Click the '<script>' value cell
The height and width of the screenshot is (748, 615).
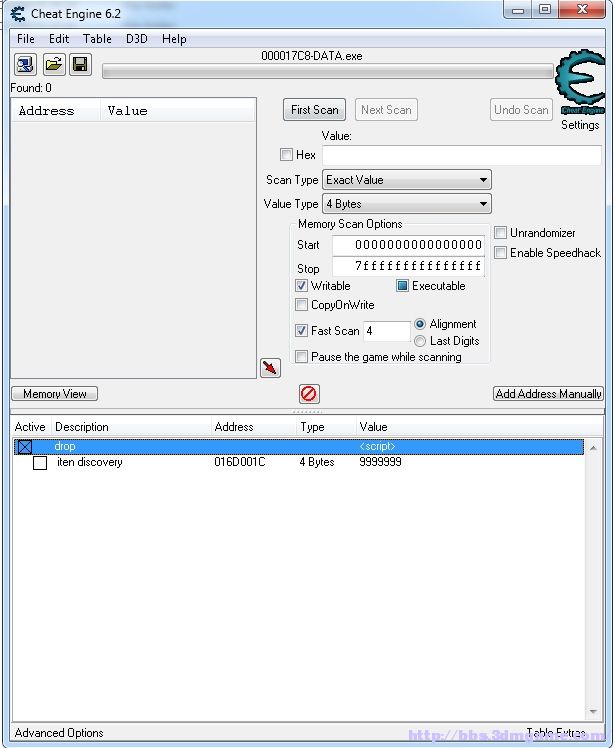point(377,447)
